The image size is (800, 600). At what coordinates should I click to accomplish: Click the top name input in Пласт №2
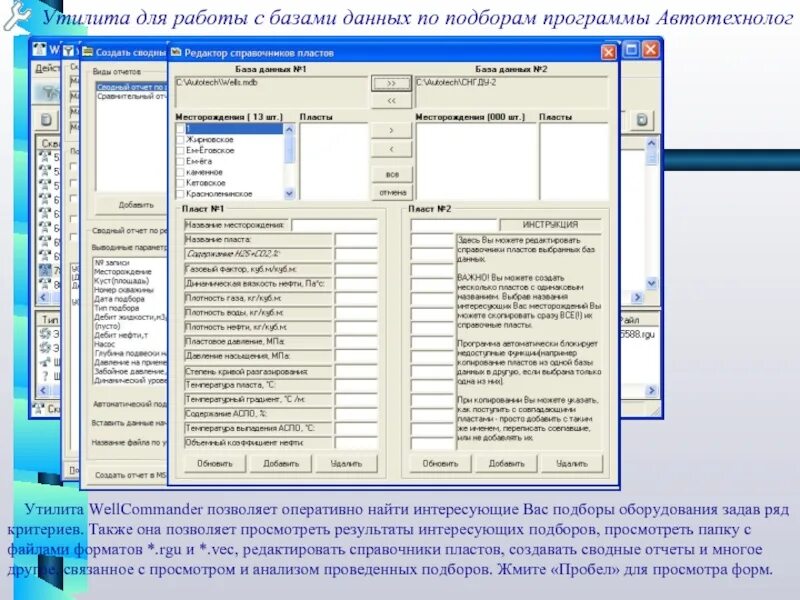pyautogui.click(x=454, y=225)
